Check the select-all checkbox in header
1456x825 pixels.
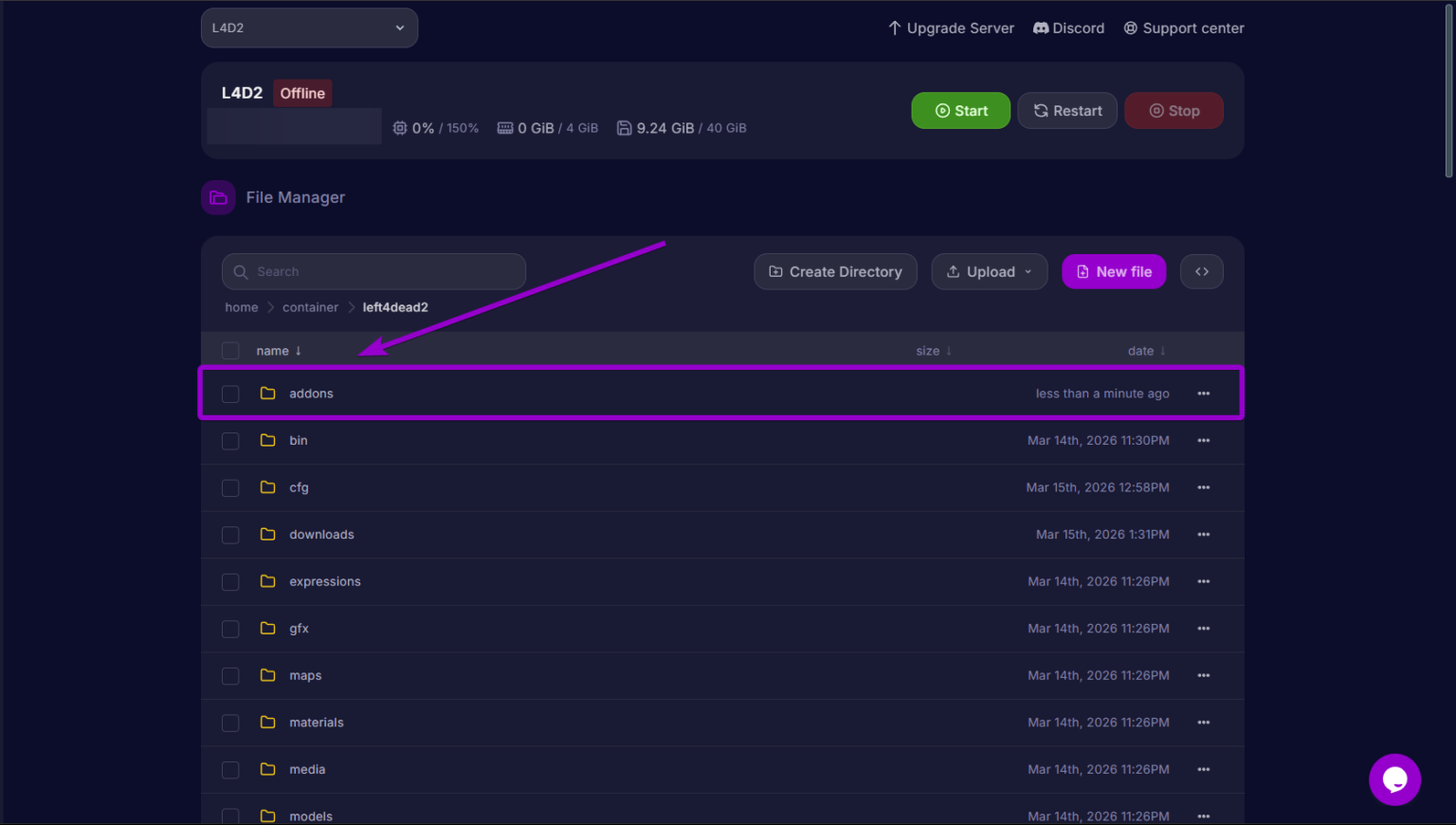pyautogui.click(x=230, y=351)
